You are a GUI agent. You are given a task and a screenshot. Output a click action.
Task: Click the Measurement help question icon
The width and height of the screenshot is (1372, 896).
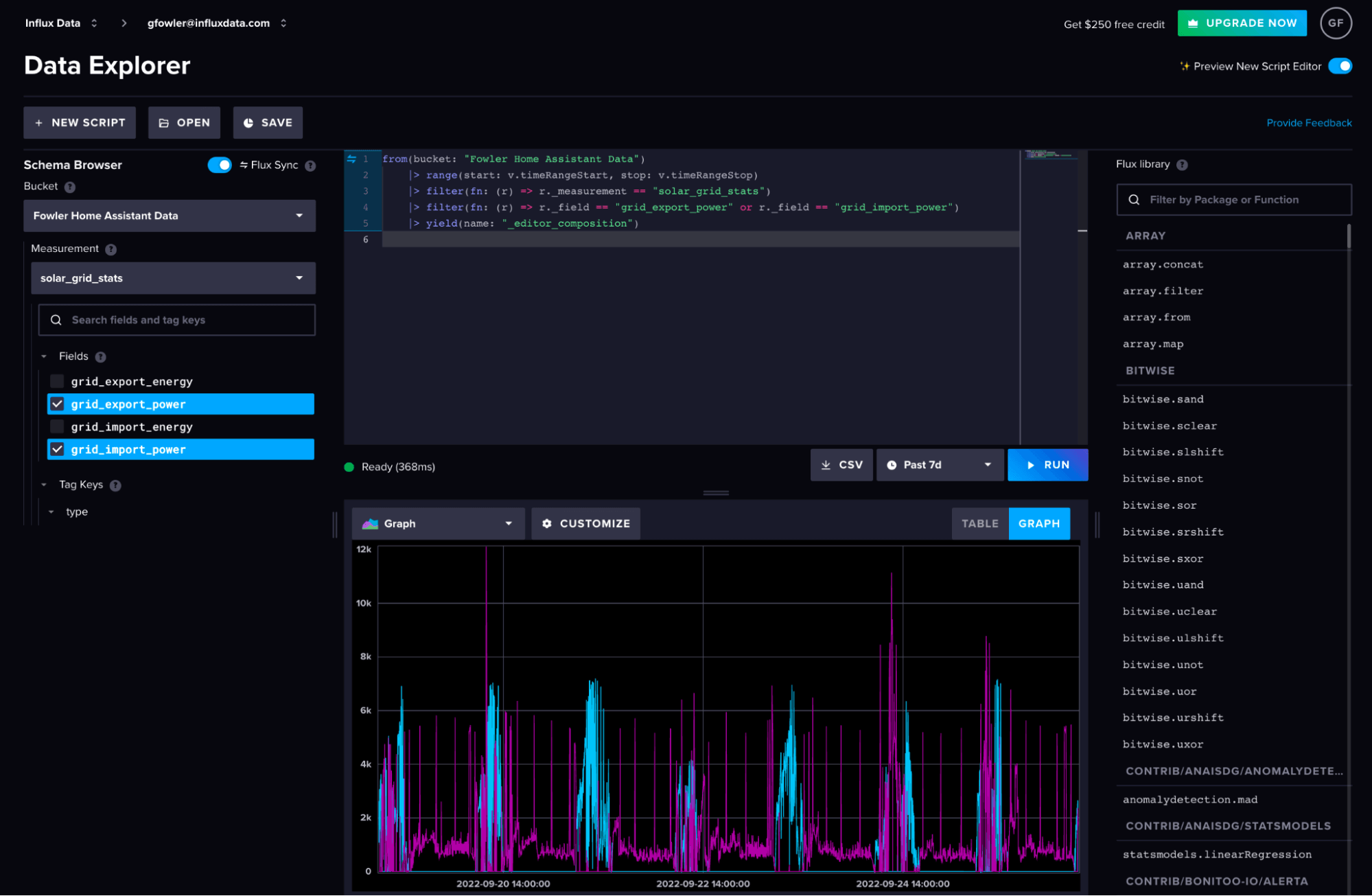tap(111, 249)
